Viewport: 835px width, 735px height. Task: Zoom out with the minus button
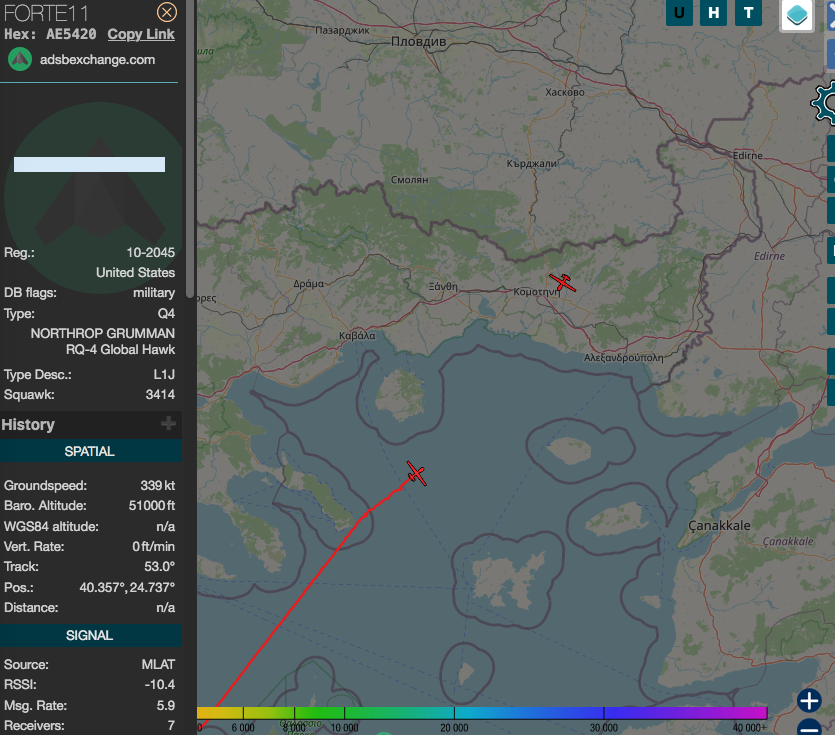[808, 728]
